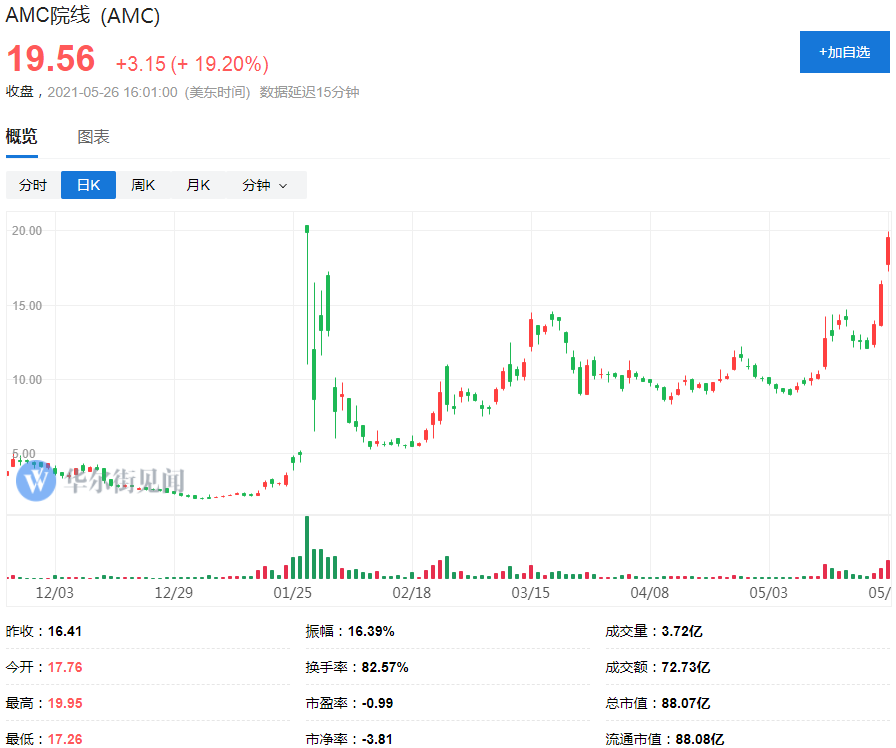This screenshot has width=896, height=748.
Task: Click the 成交额 72.73亿 turnover amount
Action: 686,667
